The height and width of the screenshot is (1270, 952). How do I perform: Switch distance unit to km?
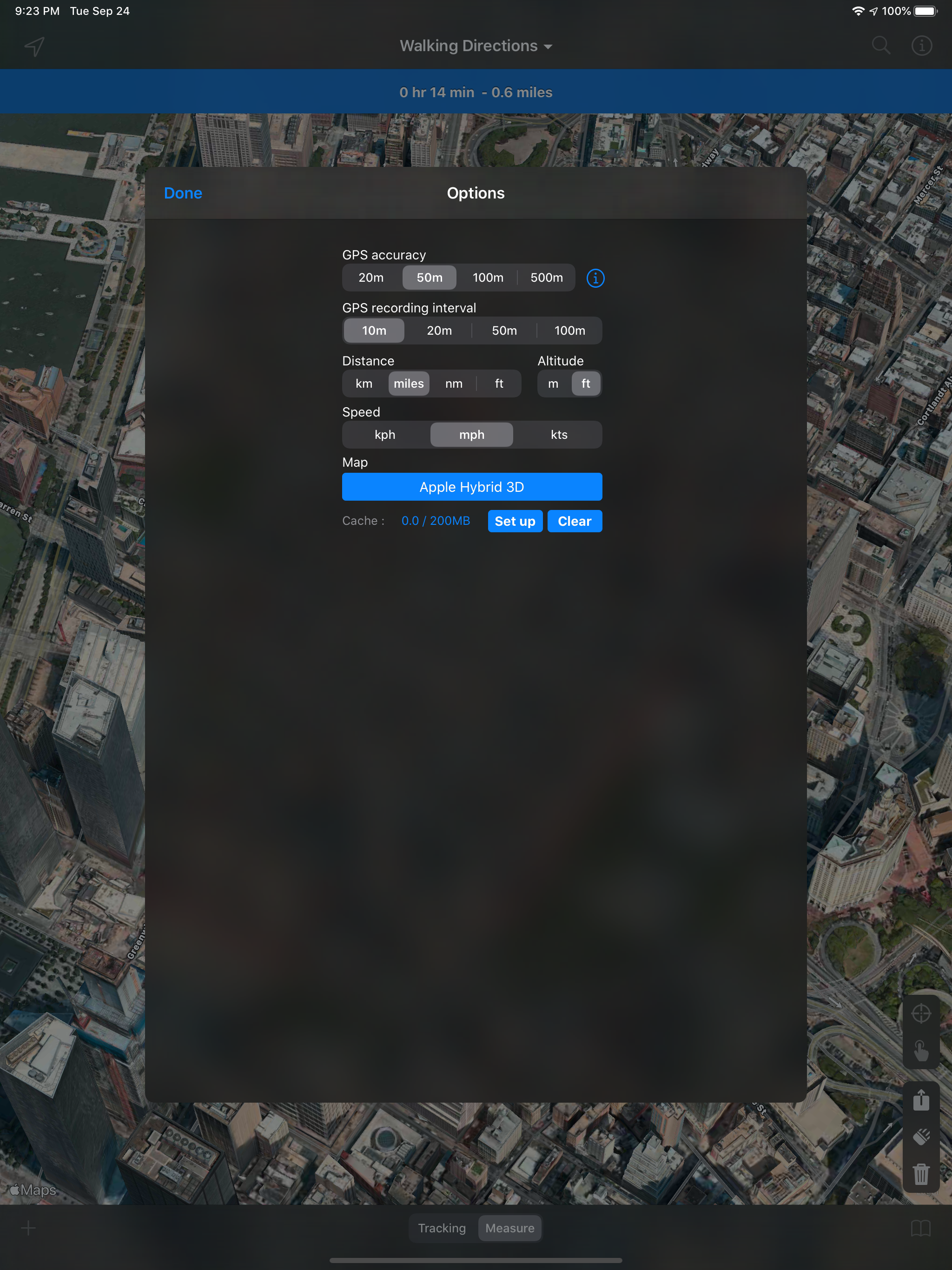coord(364,384)
